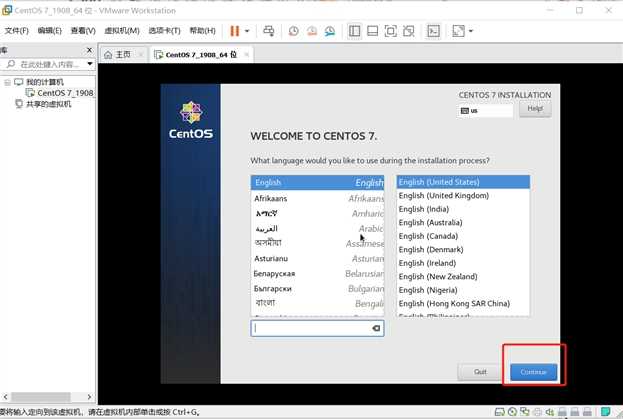This screenshot has width=623, height=419.
Task: Open the power options dropdown beside pause
Action: (x=247, y=31)
